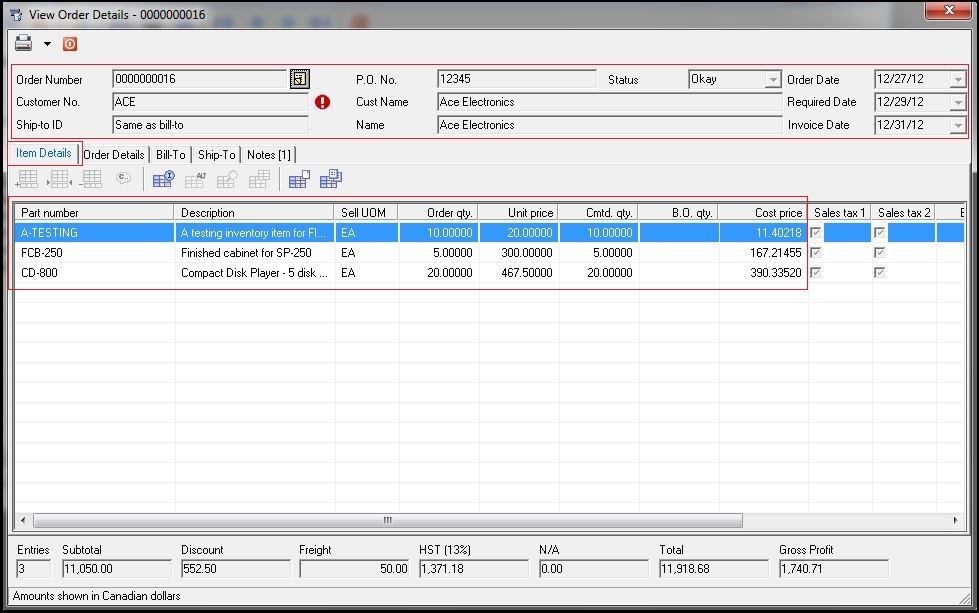Open the Invoice Date dropdown calendar
This screenshot has height=613, width=979.
click(x=958, y=125)
